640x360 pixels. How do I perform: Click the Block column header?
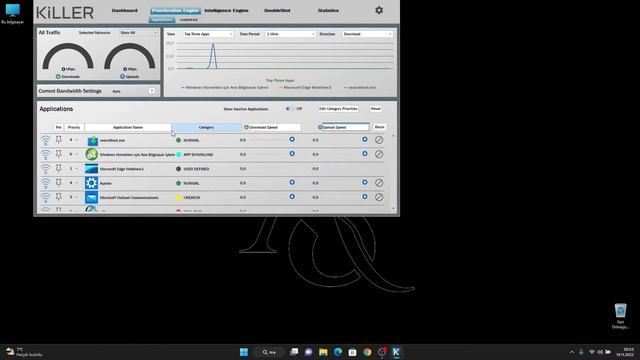379,127
